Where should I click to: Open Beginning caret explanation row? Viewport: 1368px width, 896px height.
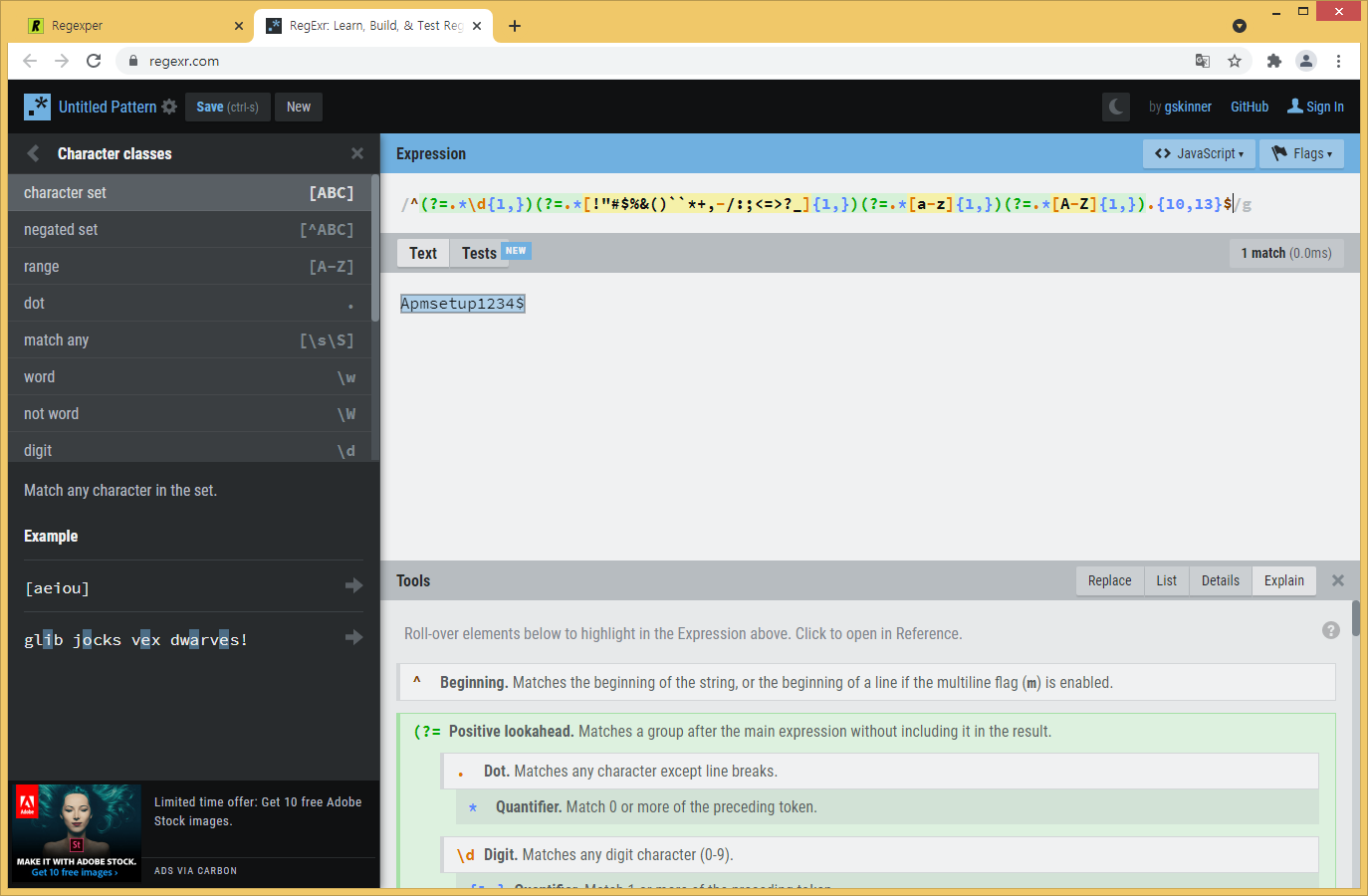click(866, 682)
